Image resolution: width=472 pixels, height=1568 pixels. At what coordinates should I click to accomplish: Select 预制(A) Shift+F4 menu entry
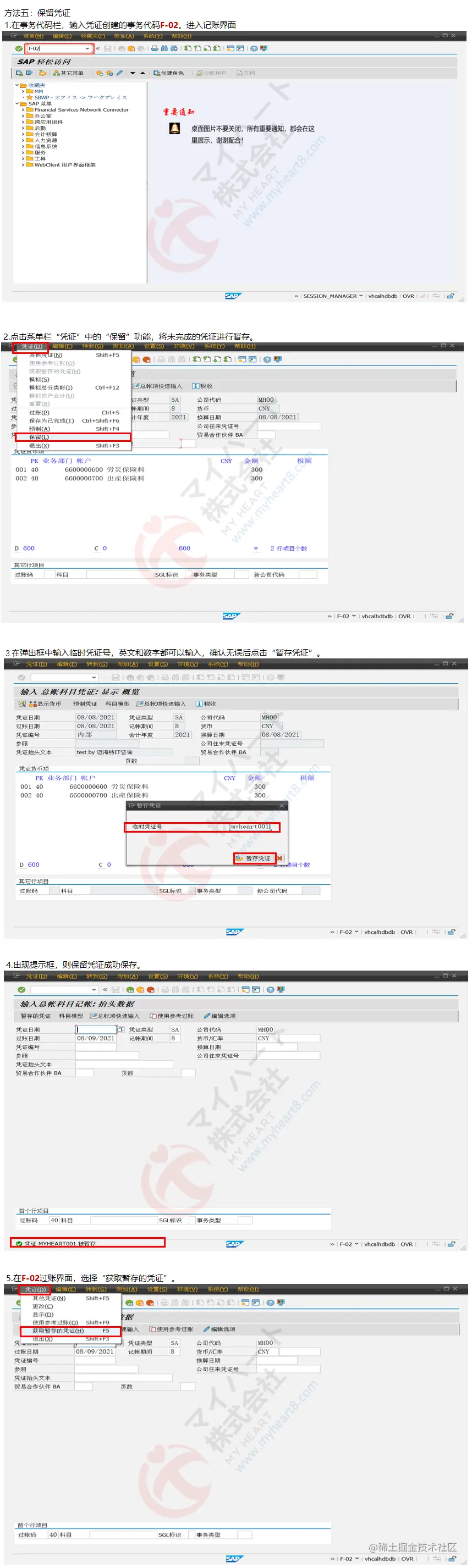tap(74, 429)
